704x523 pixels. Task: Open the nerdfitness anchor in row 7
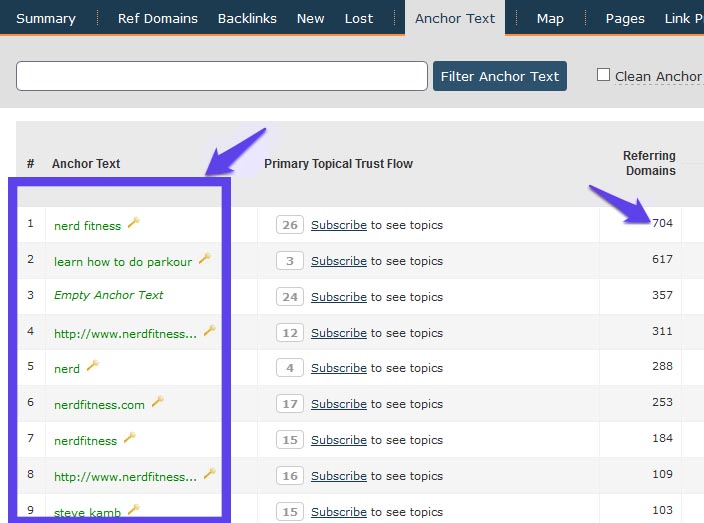click(85, 441)
